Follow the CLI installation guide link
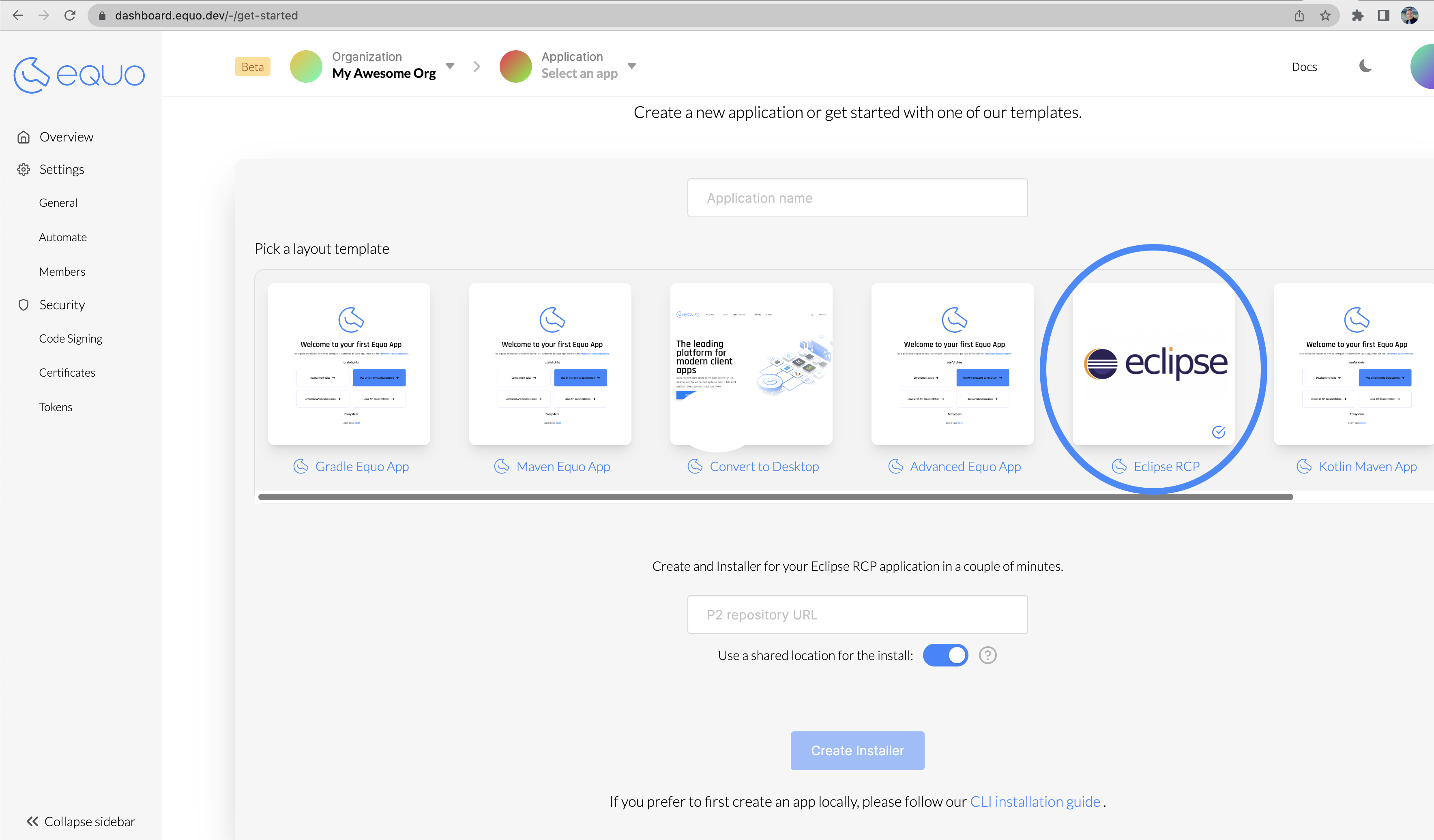Image resolution: width=1434 pixels, height=840 pixels. click(1035, 801)
